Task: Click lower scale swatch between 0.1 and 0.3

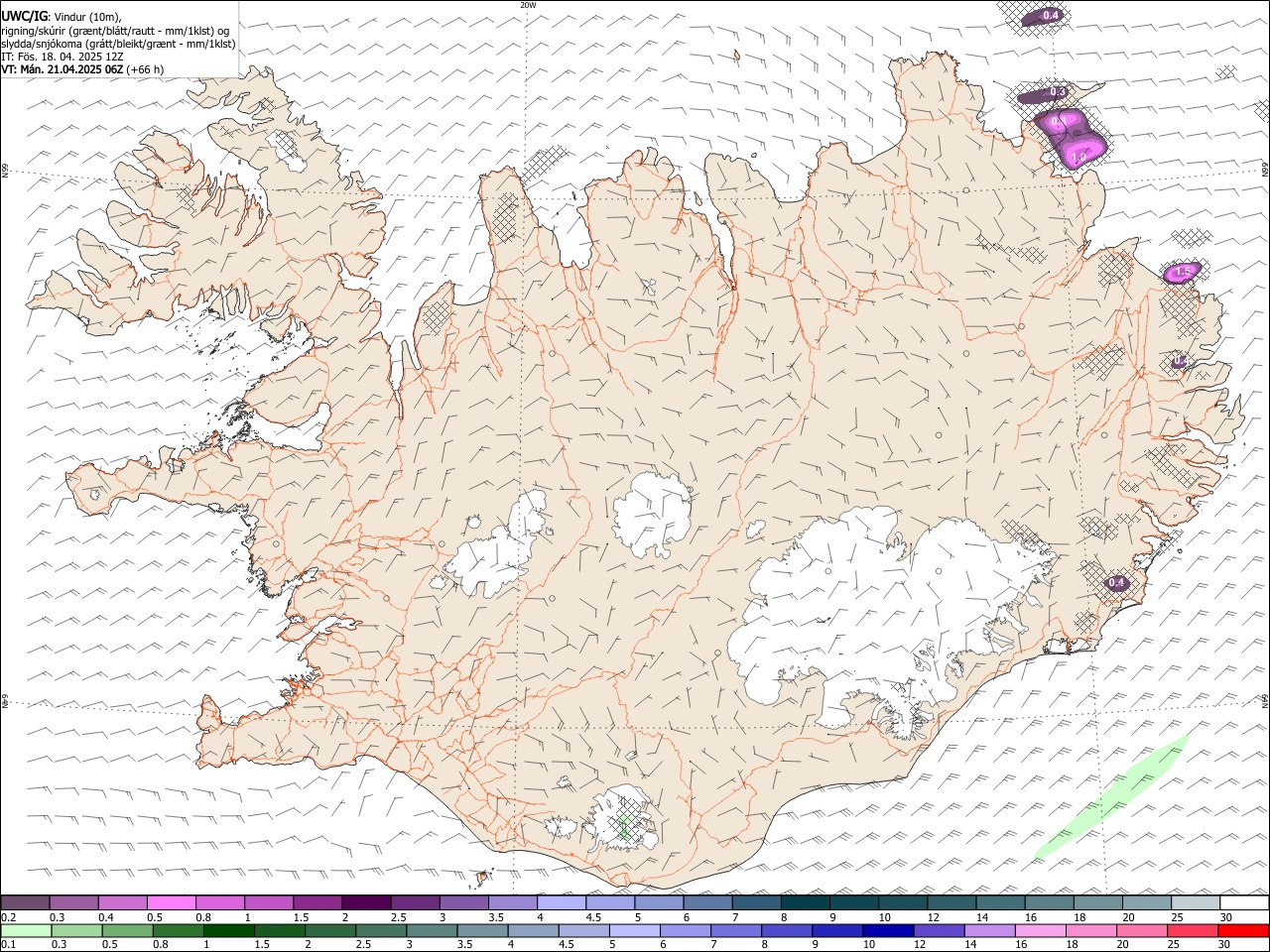Action: 26,930
